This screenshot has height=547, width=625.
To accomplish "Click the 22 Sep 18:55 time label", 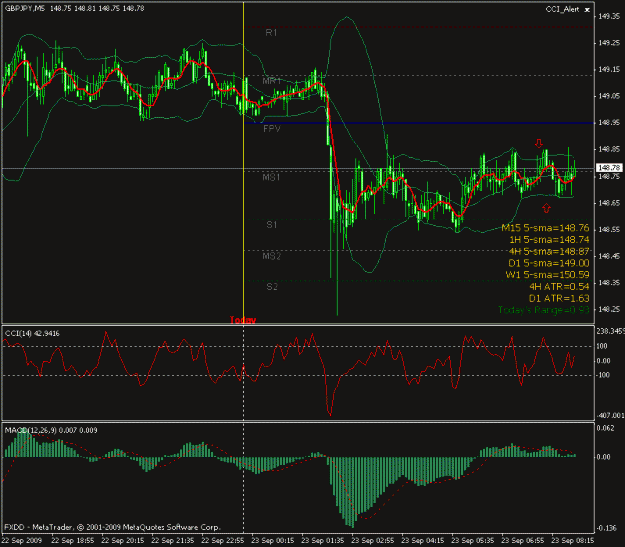I will click(73, 541).
